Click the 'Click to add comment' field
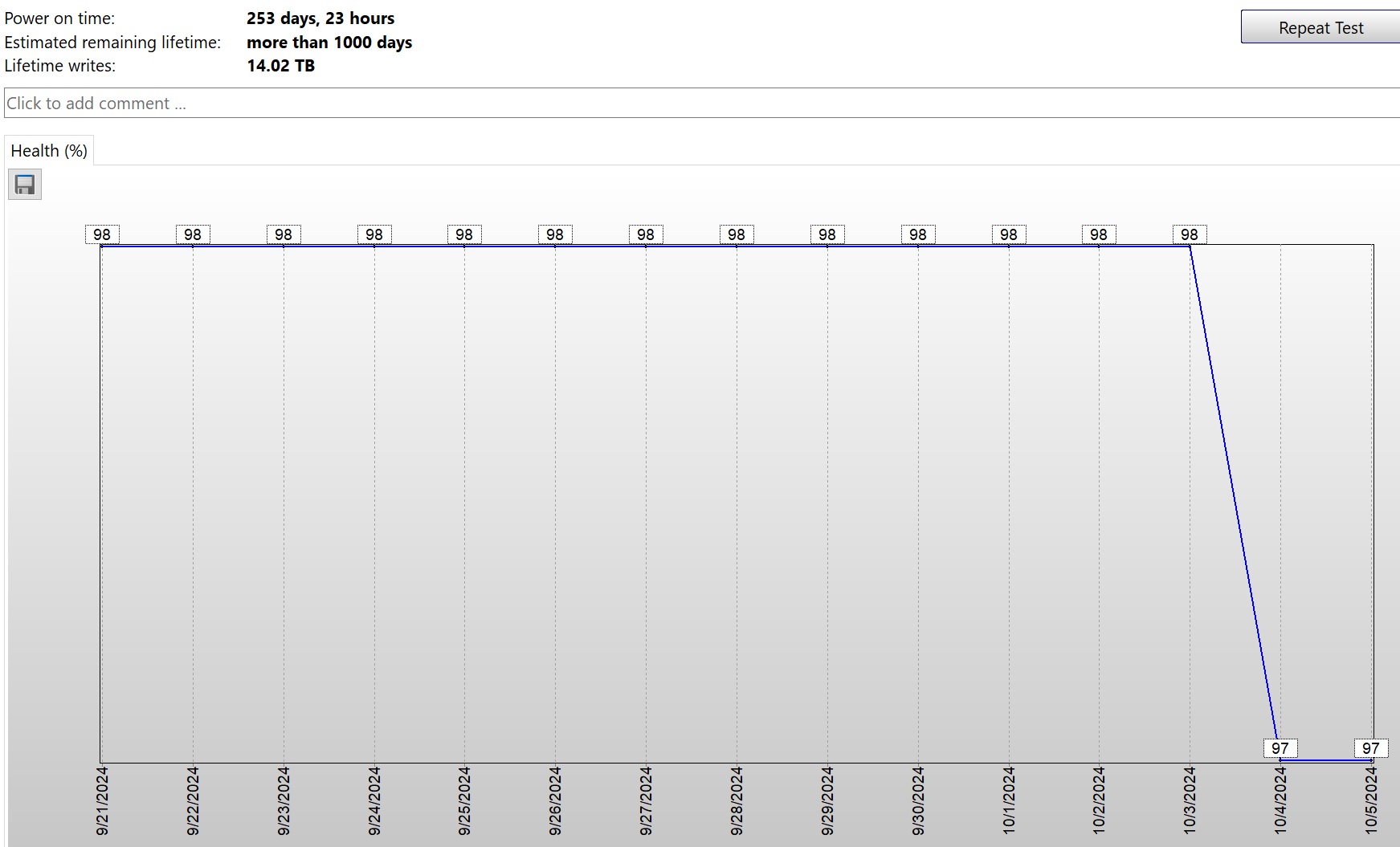Image resolution: width=1400 pixels, height=847 pixels. pyautogui.click(x=702, y=104)
